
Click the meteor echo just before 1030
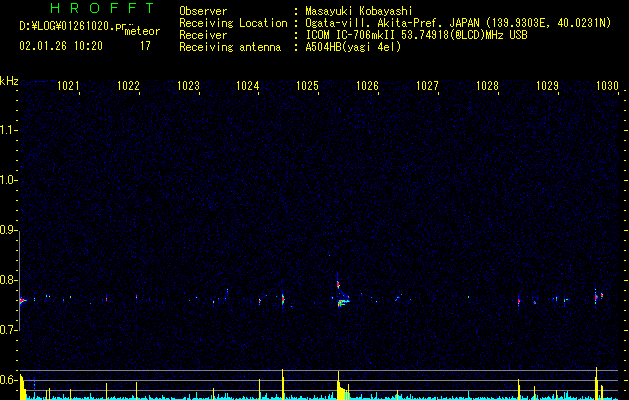click(x=597, y=297)
